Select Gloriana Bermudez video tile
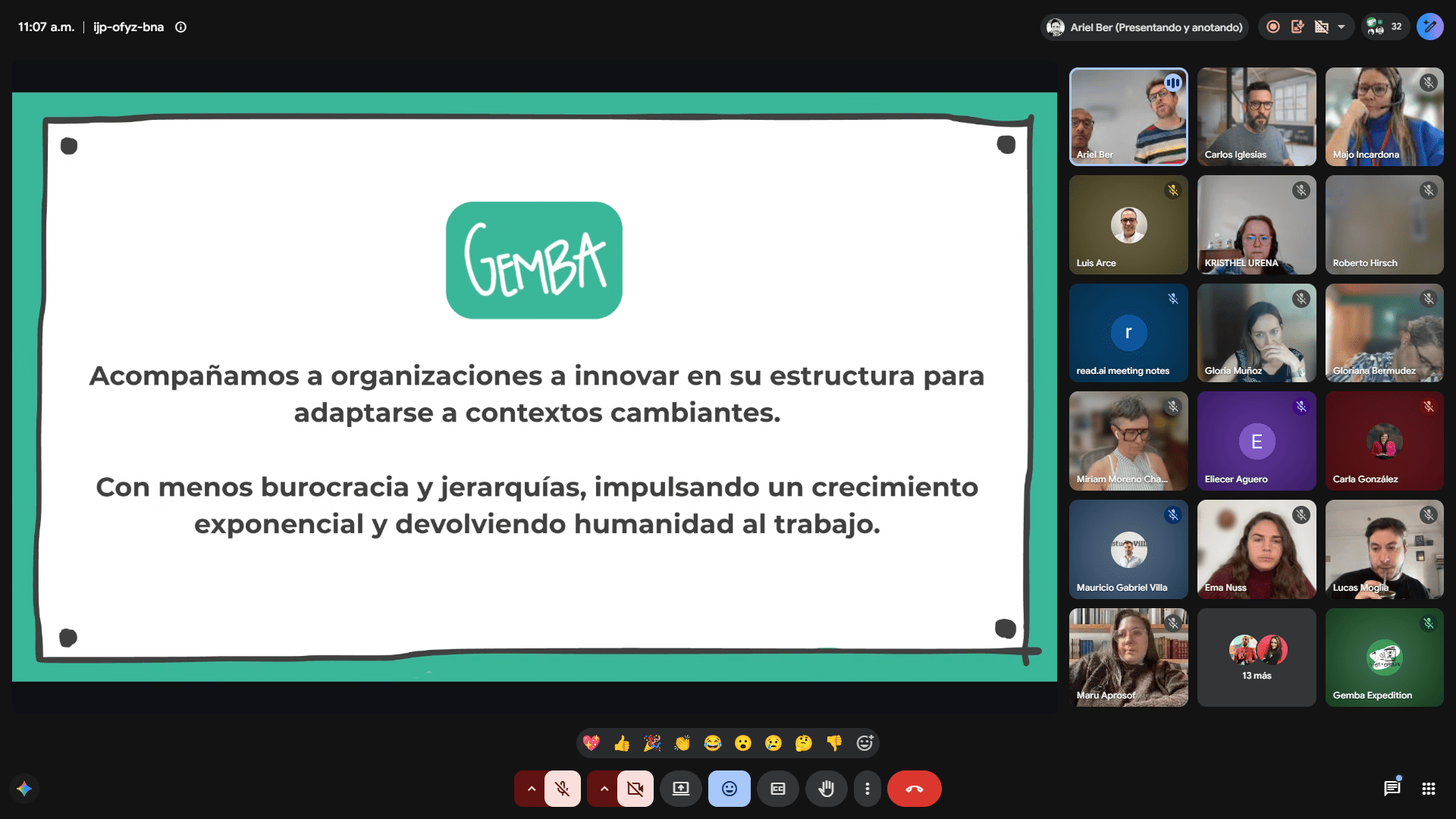 pos(1385,333)
